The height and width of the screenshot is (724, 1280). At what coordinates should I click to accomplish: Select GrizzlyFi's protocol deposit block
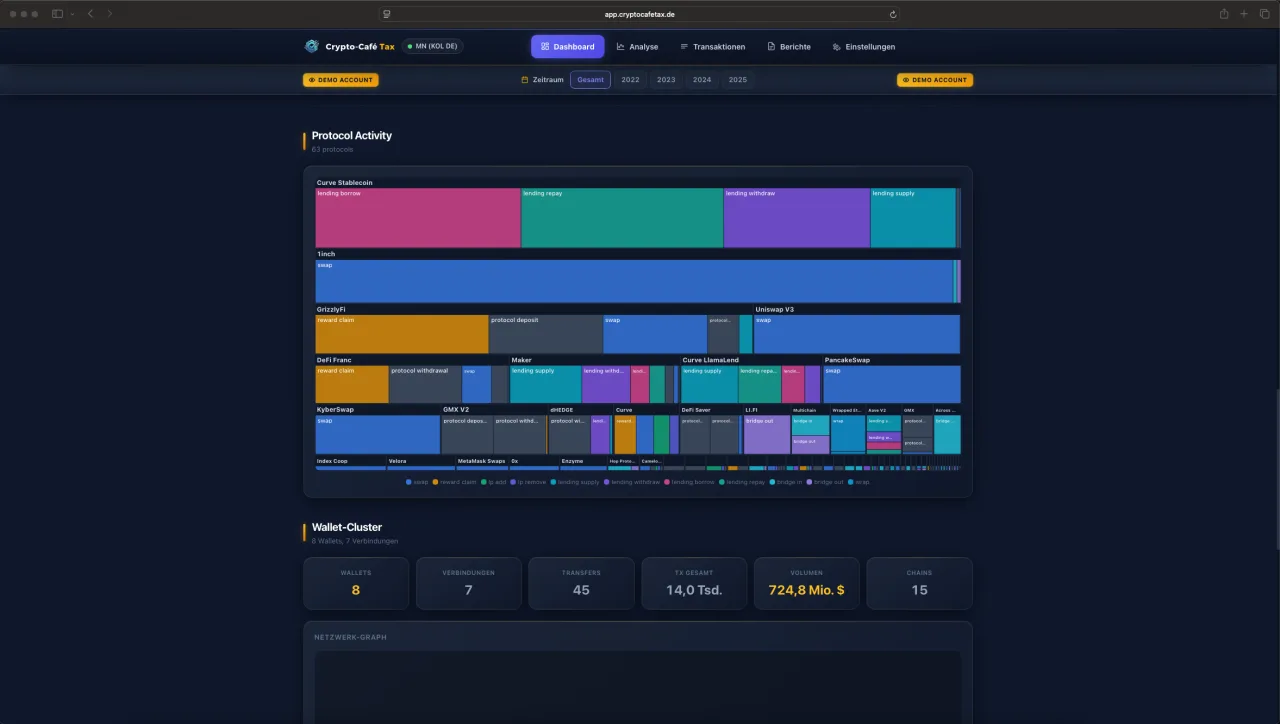point(546,334)
